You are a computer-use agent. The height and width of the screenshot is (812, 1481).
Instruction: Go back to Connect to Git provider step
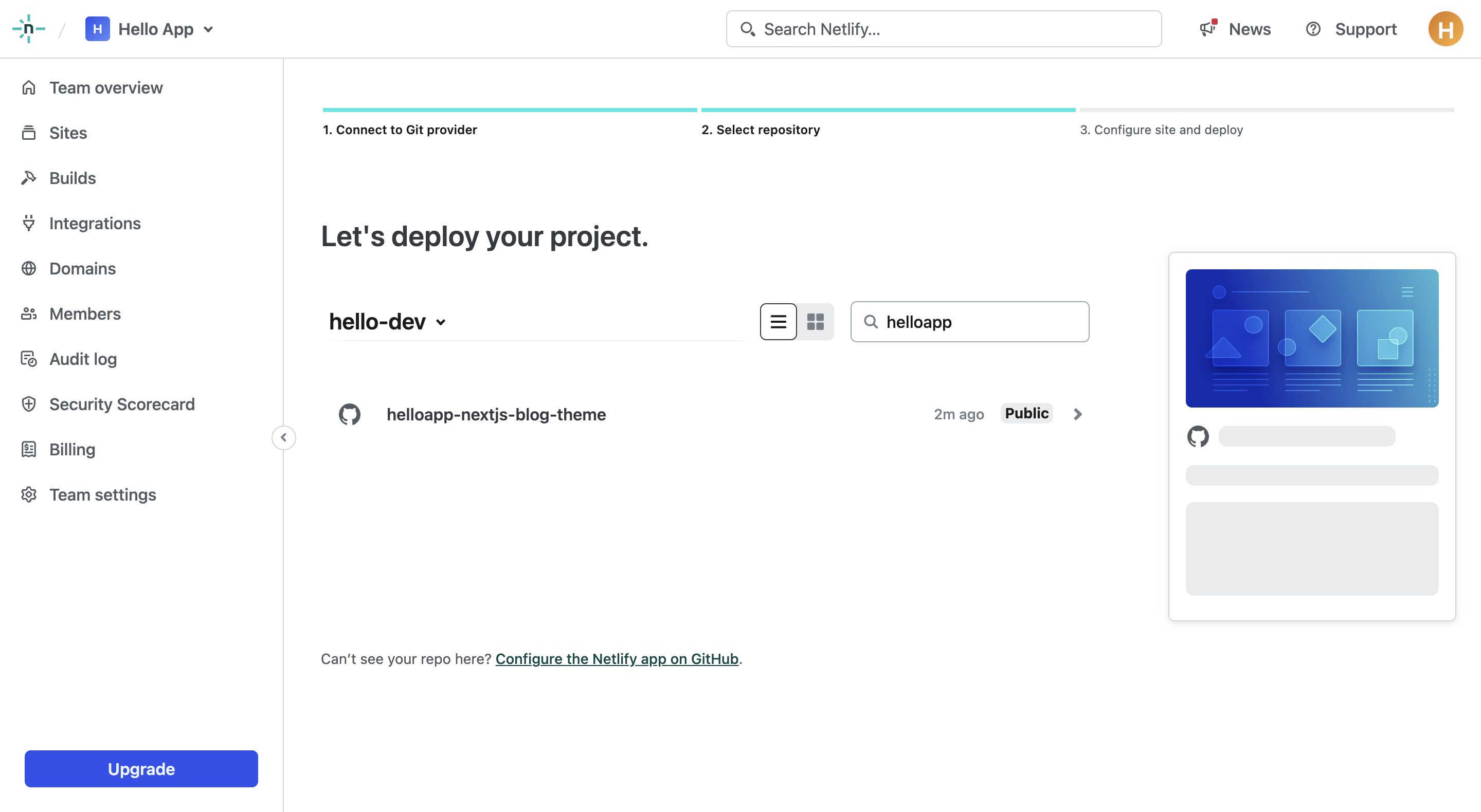[400, 130]
